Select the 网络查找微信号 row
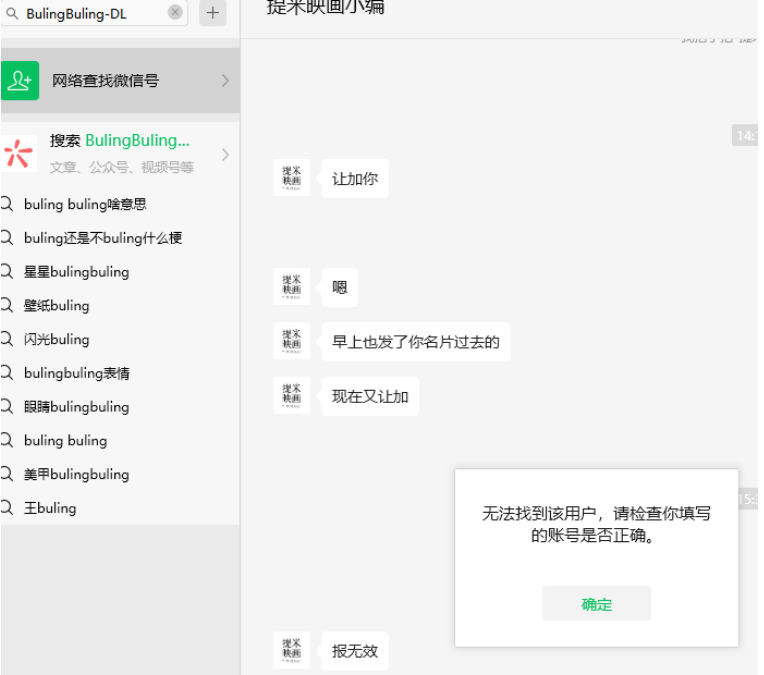Screen dimensions: 764x675 pyautogui.click(x=120, y=80)
